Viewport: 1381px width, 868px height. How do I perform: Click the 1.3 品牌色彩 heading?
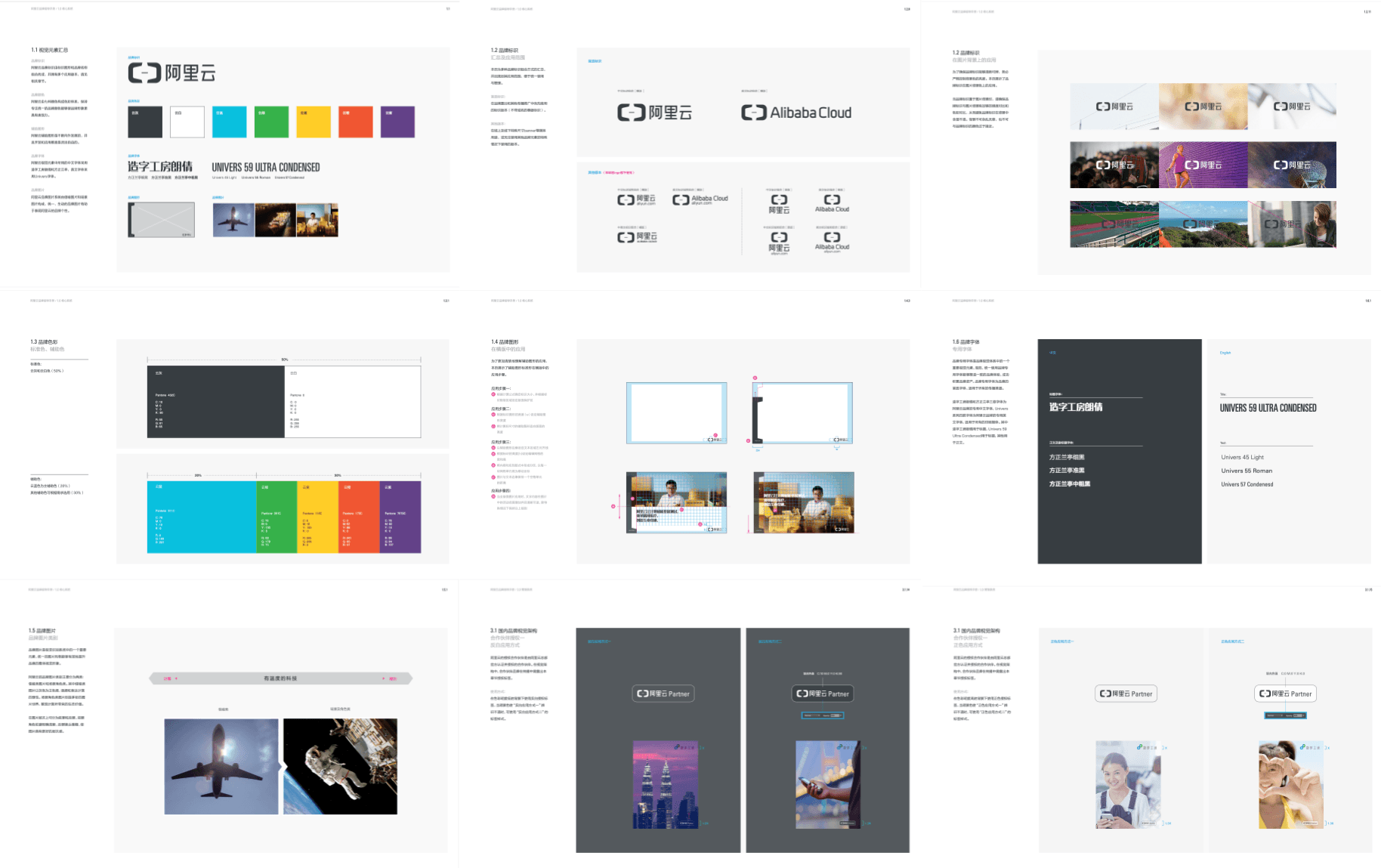44,342
